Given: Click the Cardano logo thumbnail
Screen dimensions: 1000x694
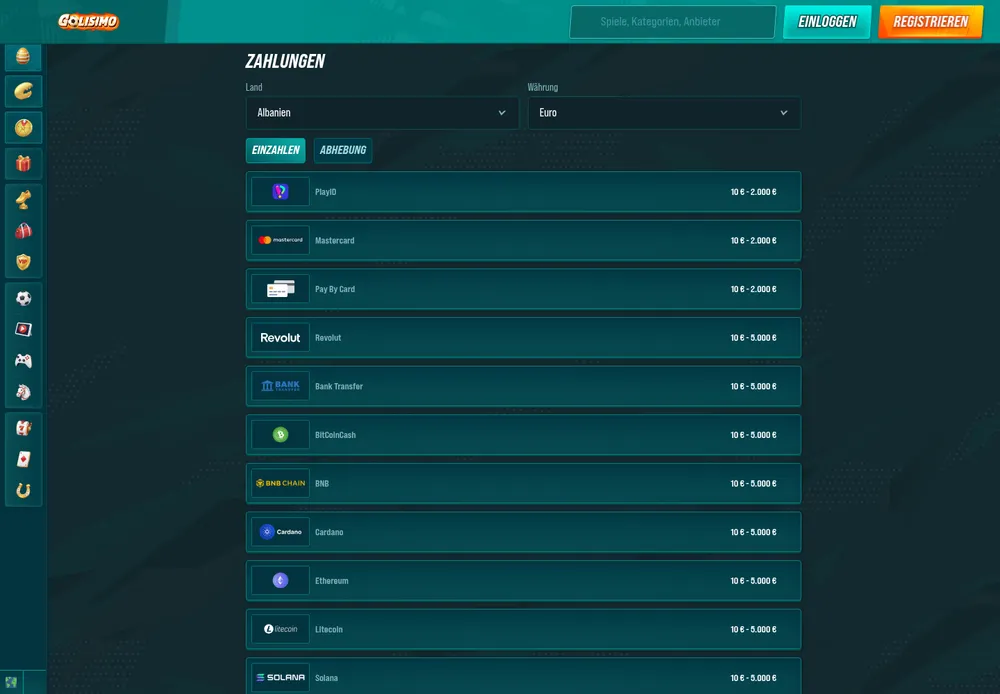Looking at the screenshot, I should [x=280, y=531].
